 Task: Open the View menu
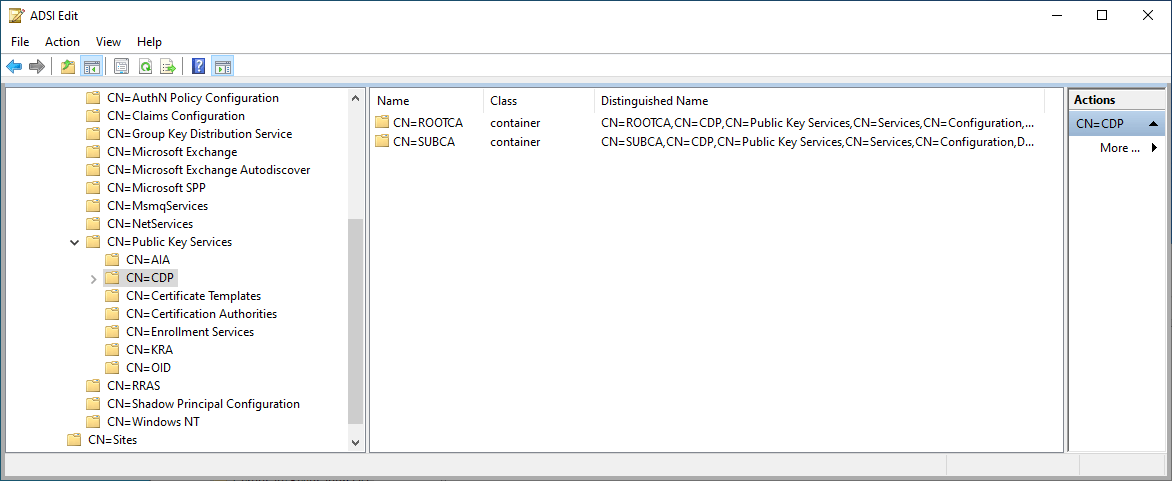coord(108,42)
